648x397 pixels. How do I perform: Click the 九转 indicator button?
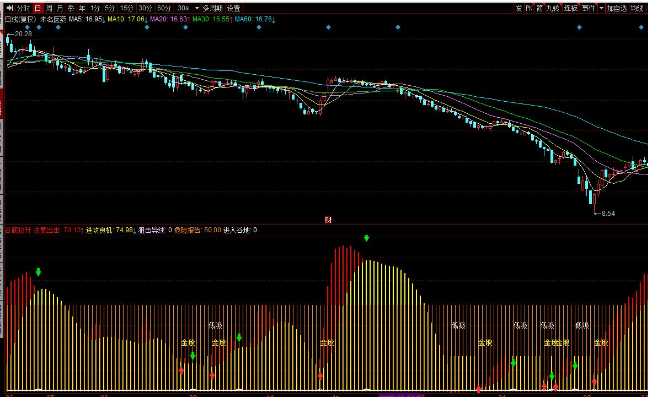[x=553, y=8]
